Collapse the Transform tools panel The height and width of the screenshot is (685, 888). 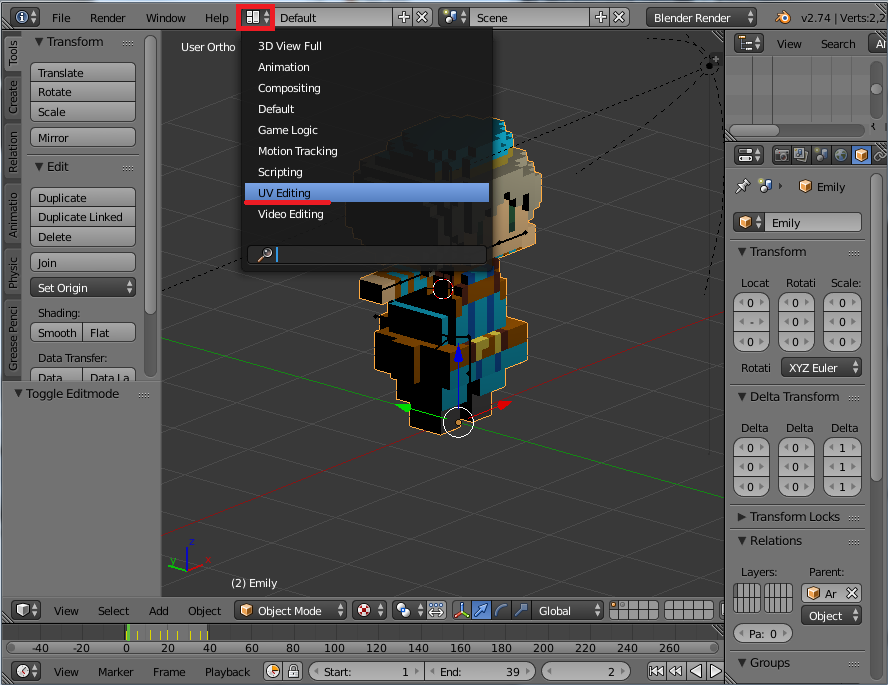tap(39, 42)
